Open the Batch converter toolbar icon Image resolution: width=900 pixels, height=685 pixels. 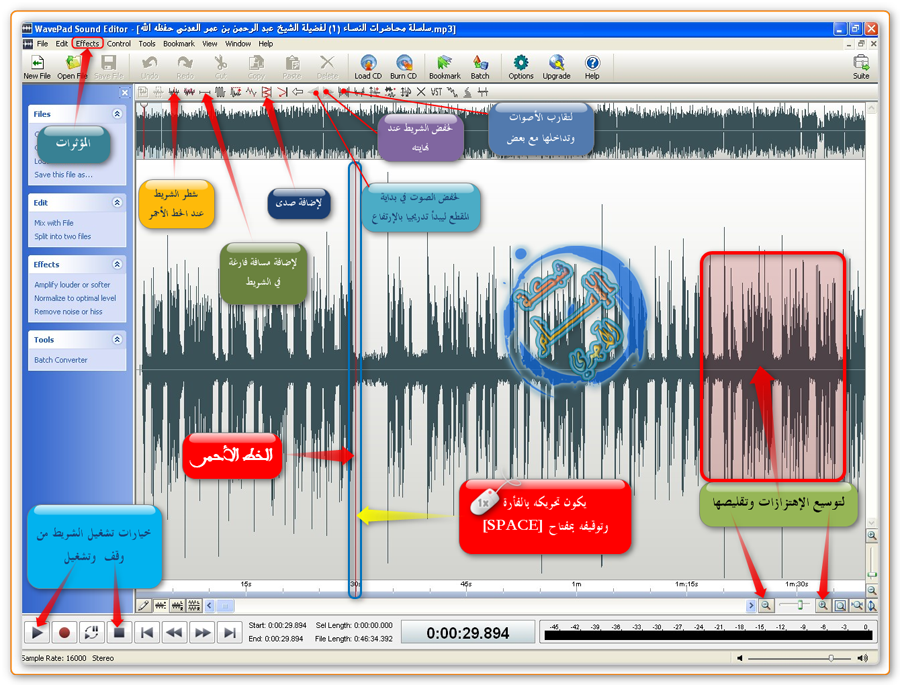click(x=480, y=65)
